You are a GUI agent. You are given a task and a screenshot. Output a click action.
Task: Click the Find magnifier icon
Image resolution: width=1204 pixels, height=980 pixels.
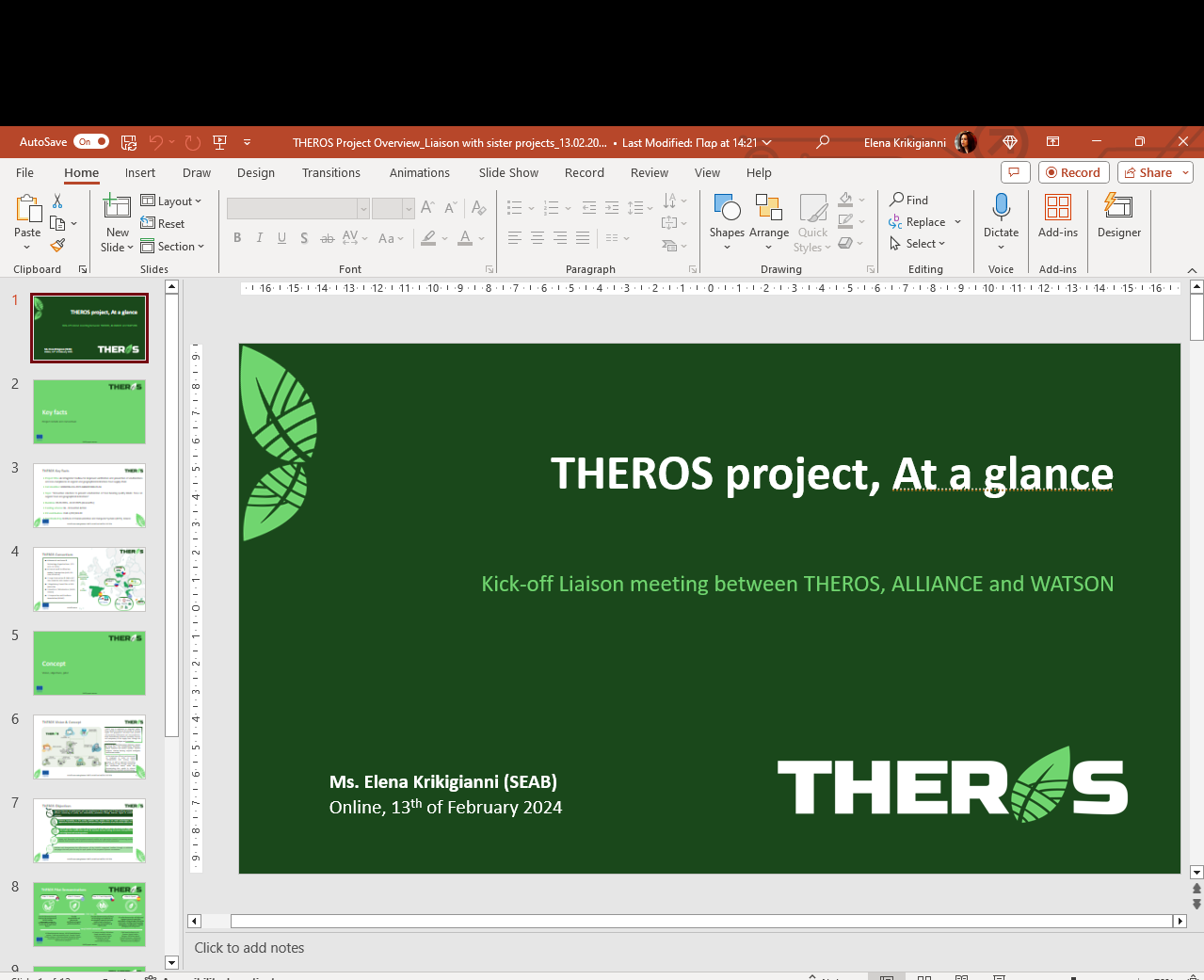[897, 200]
